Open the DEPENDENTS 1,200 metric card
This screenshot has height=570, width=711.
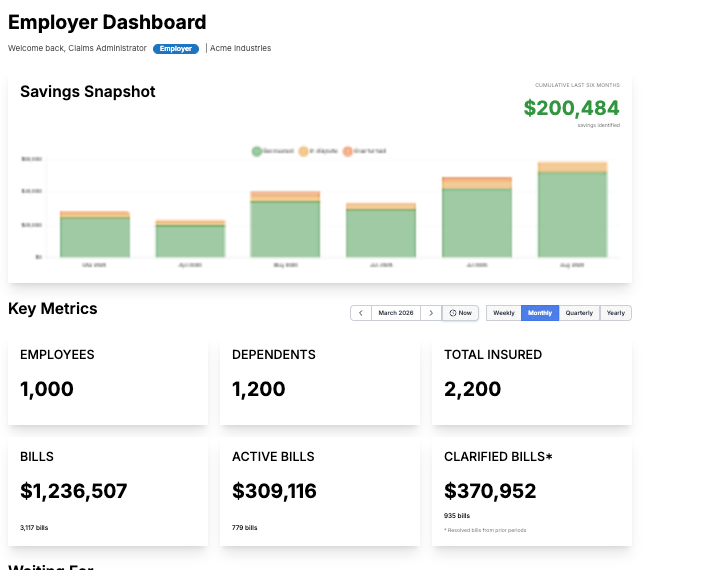(320, 382)
